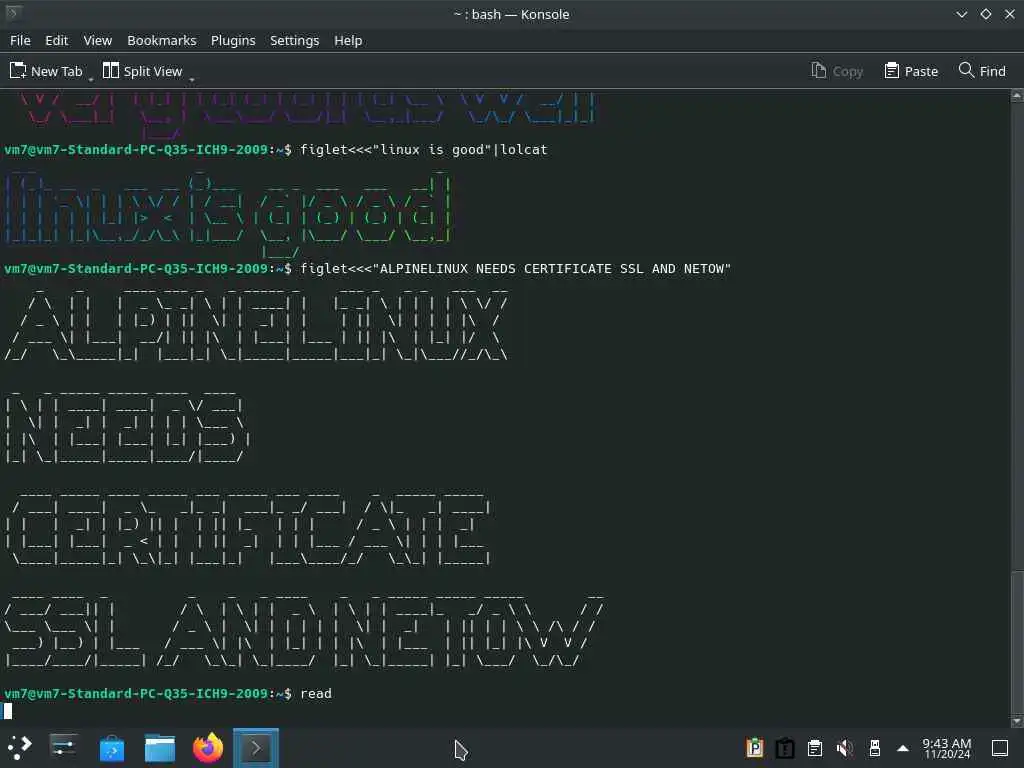Image resolution: width=1024 pixels, height=768 pixels.
Task: Click the ALPINELINUX NEEDS CERTIFICATE command line
Action: pos(515,269)
